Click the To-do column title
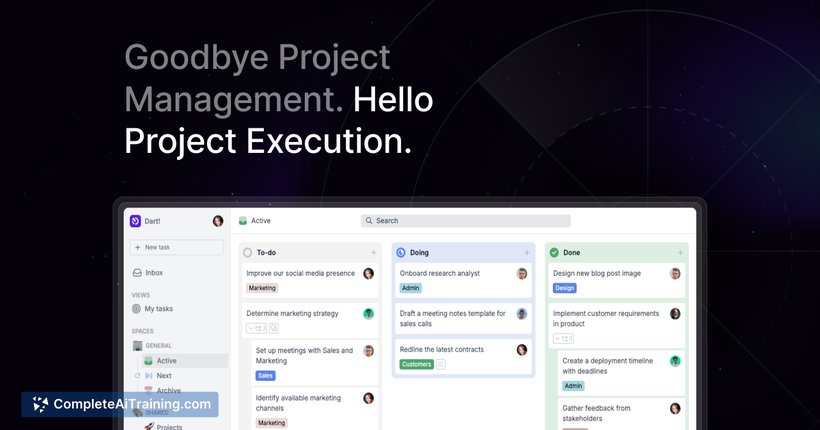The height and width of the screenshot is (430, 820). [x=266, y=253]
